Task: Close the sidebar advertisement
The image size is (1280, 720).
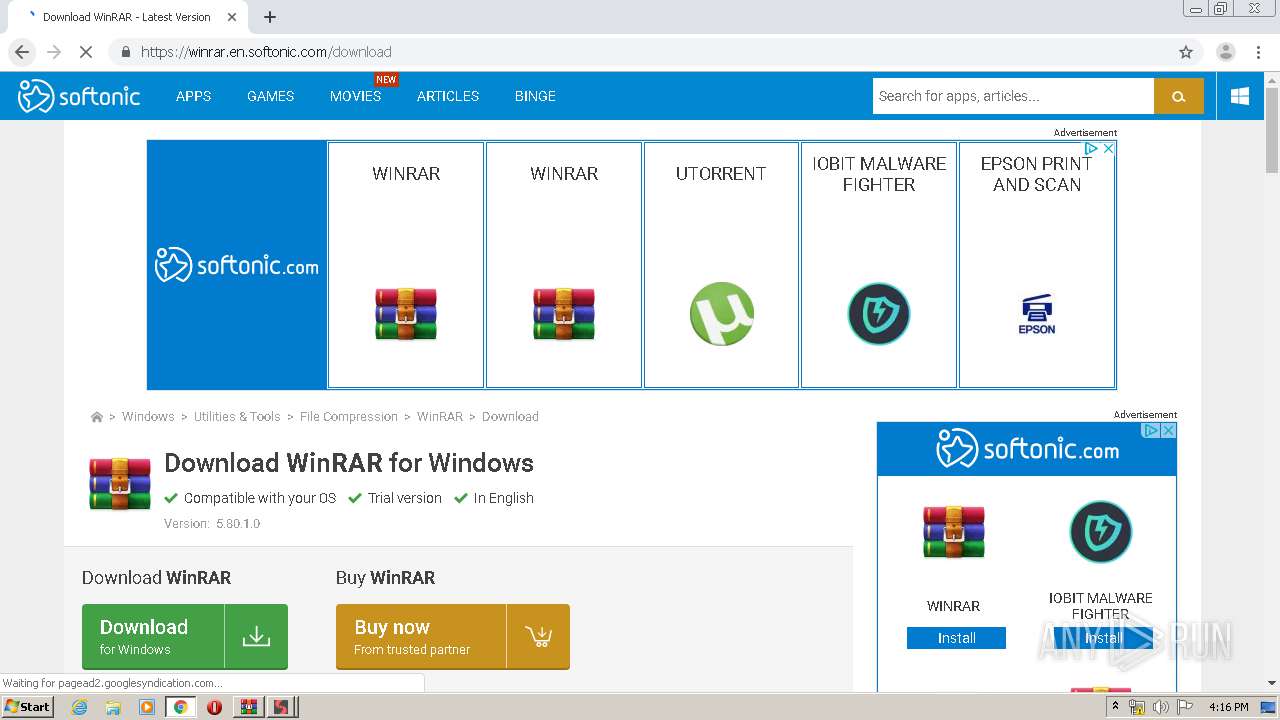Action: 1168,430
